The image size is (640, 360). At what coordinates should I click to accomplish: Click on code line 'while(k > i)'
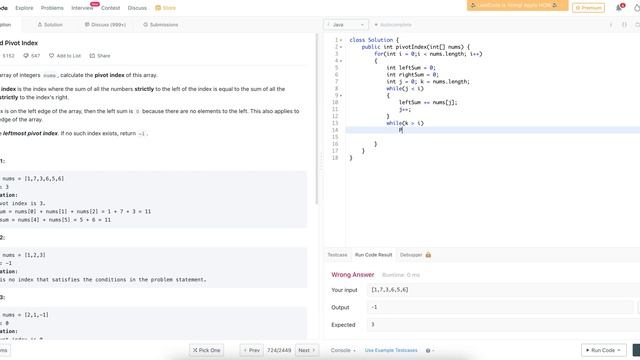coord(405,123)
